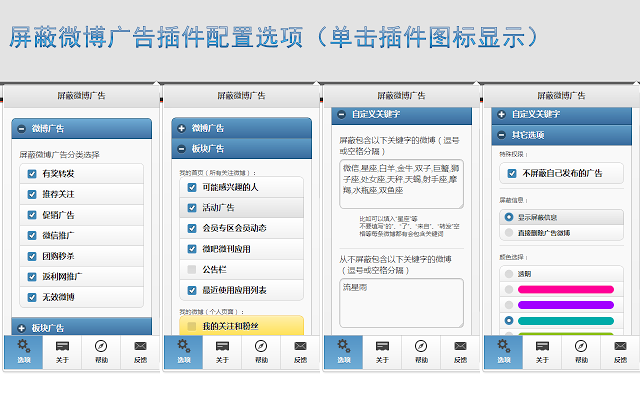The width and height of the screenshot is (640, 400).
Task: Pick the purple highlight color bar
Action: pos(566,305)
